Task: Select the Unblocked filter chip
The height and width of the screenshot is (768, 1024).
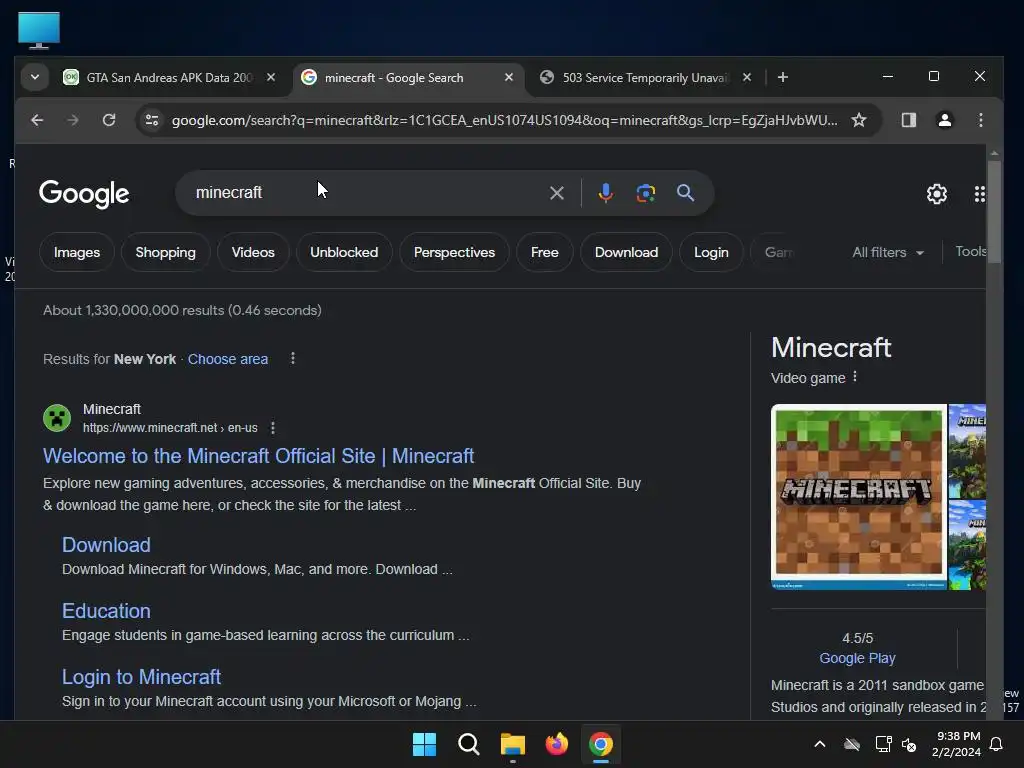Action: [344, 253]
